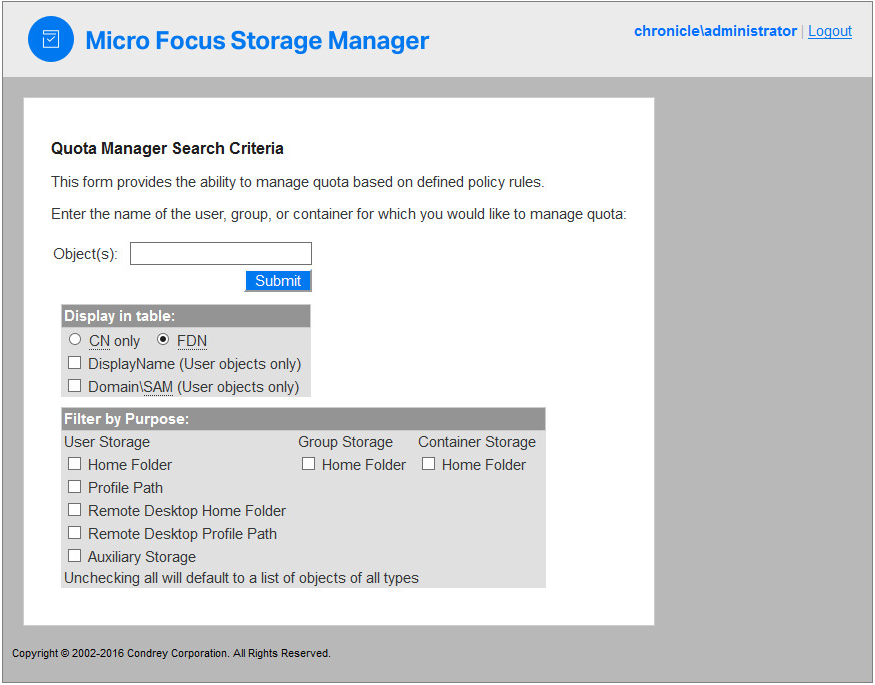Select the CN only radio button

(x=75, y=340)
